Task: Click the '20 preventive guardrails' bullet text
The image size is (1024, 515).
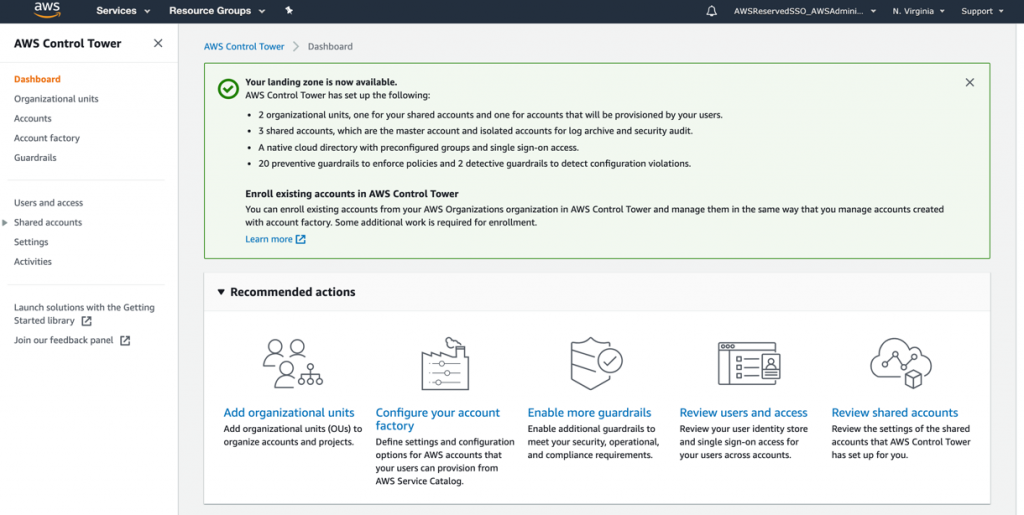Action: coord(474,164)
